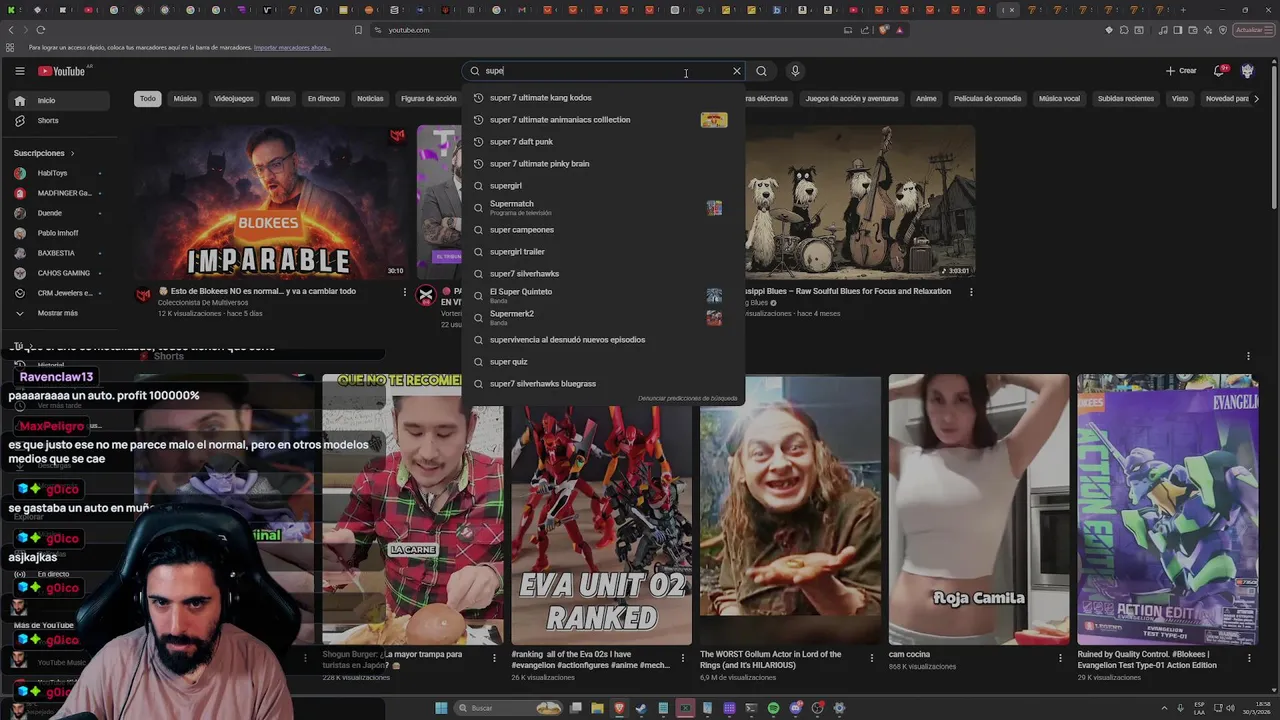Select suggestion 'super 7 ultimate kang kodos'
This screenshot has height=720, width=1280.
point(604,98)
